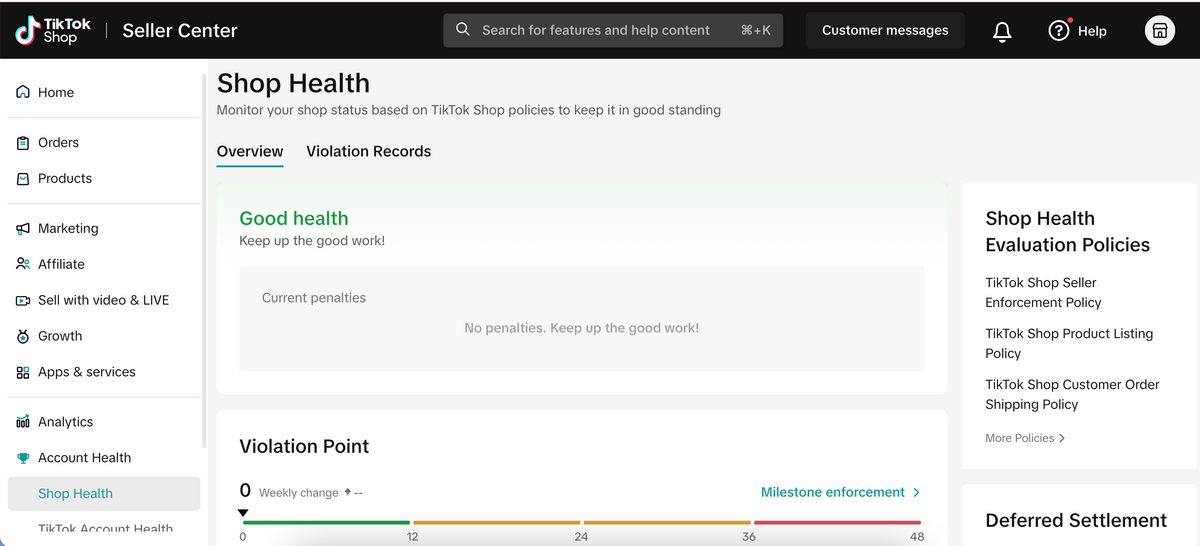
Task: Click the Help question mark icon
Action: (x=1058, y=31)
